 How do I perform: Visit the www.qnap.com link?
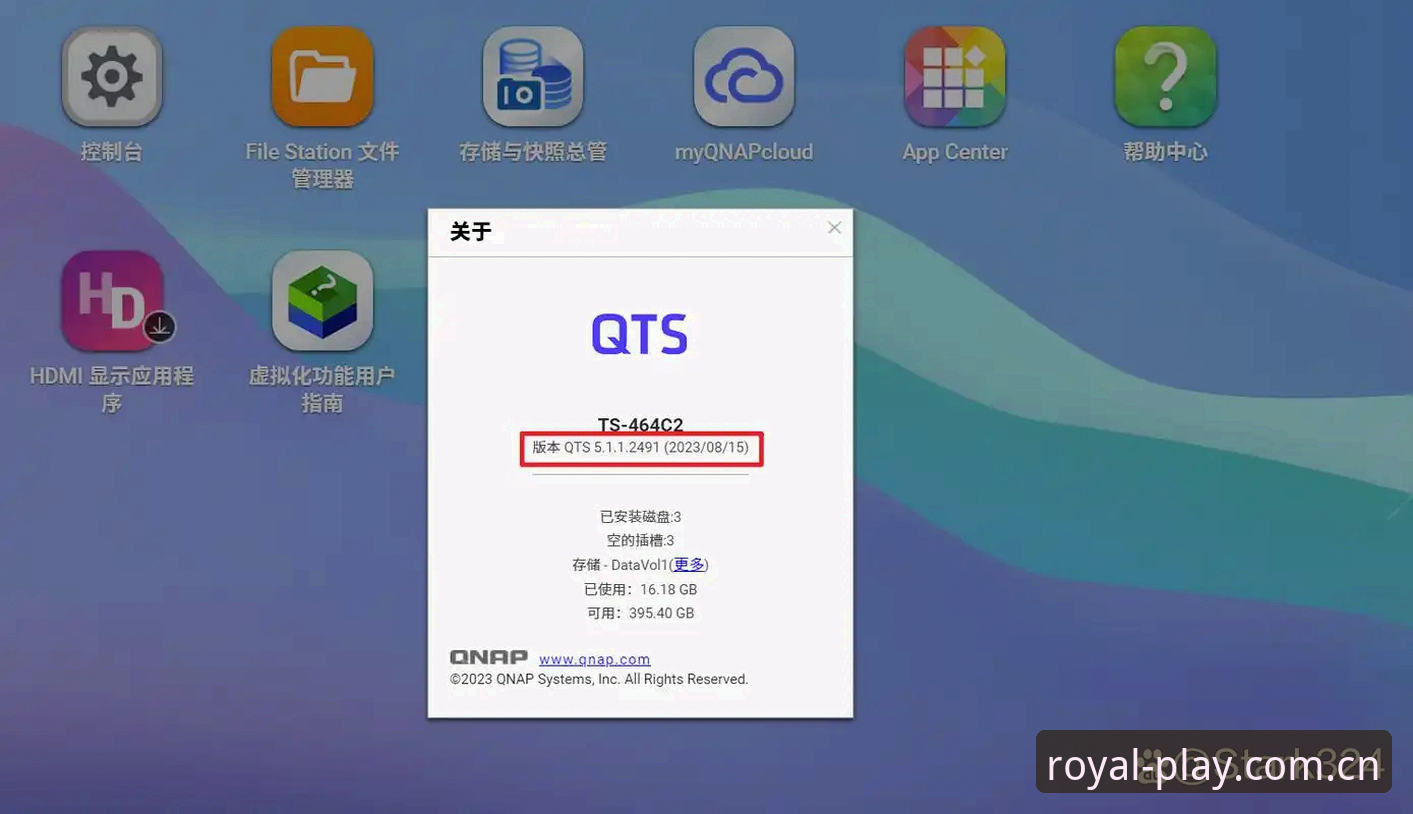[595, 659]
